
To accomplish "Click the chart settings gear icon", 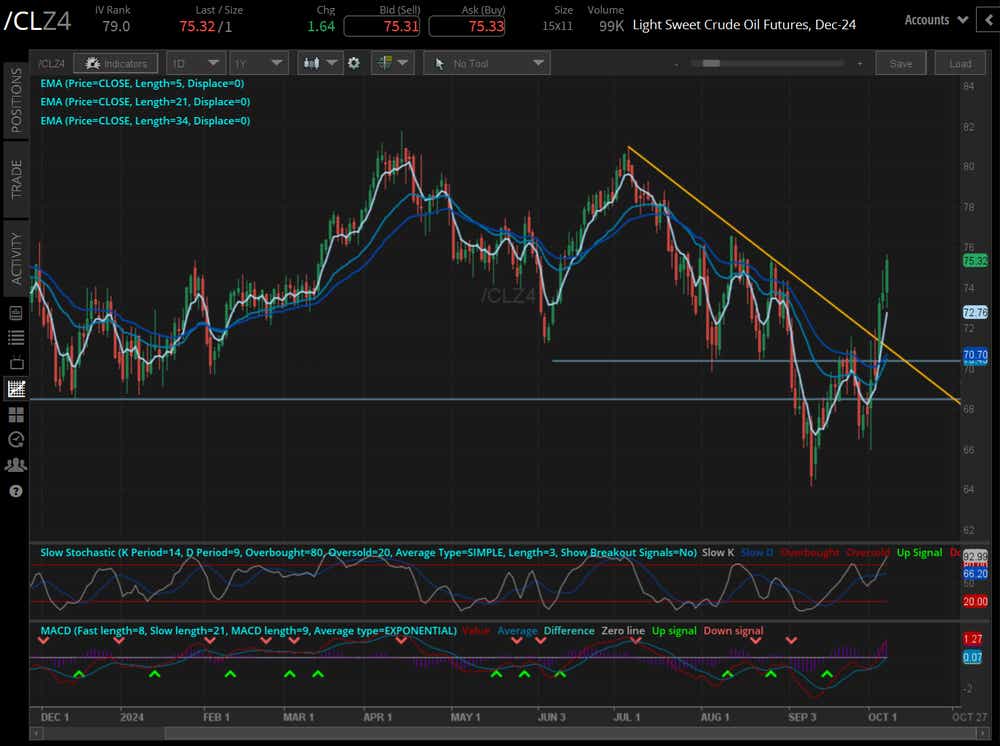I will pyautogui.click(x=353, y=63).
